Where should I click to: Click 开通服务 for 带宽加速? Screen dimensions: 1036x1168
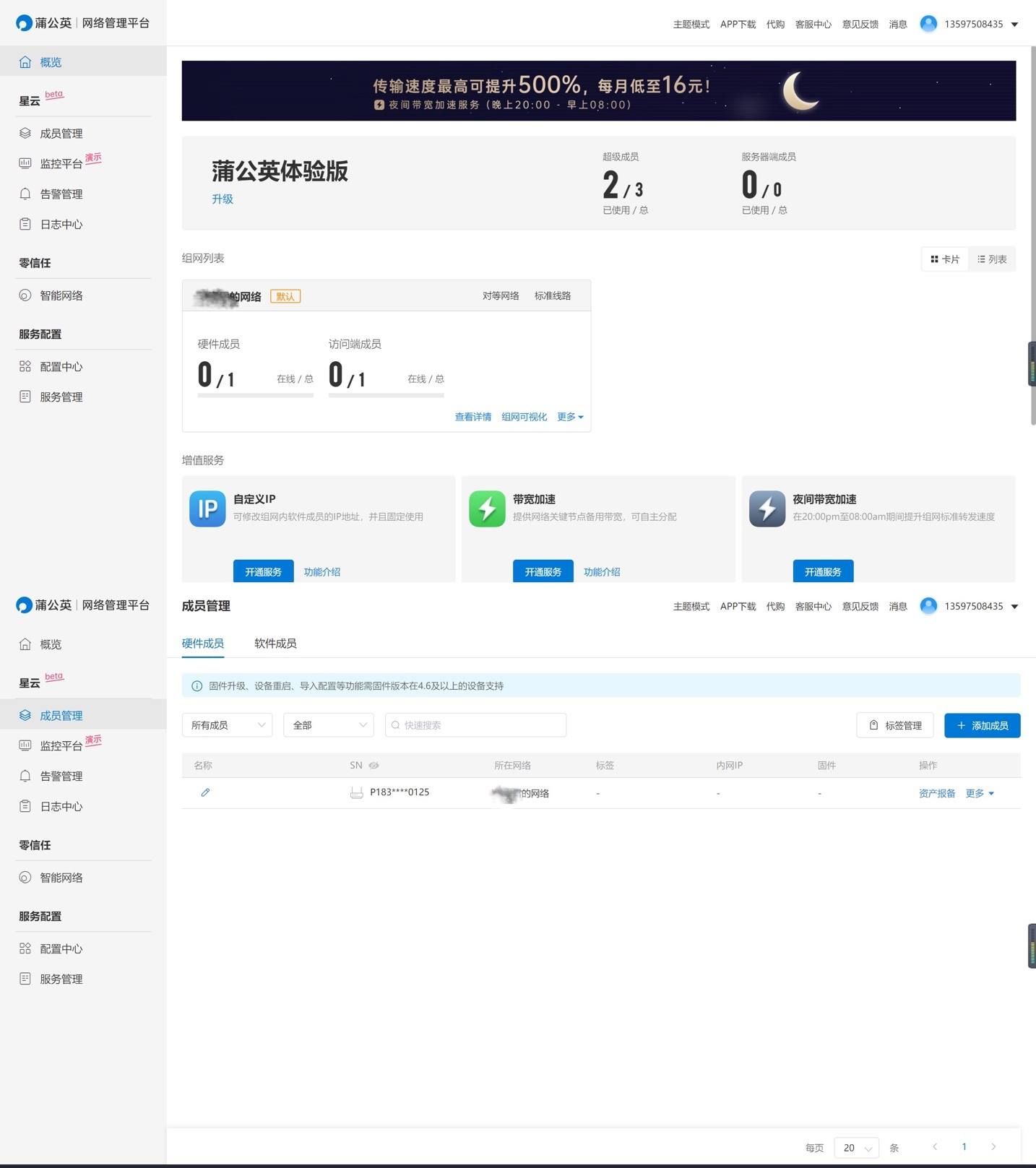click(x=543, y=571)
